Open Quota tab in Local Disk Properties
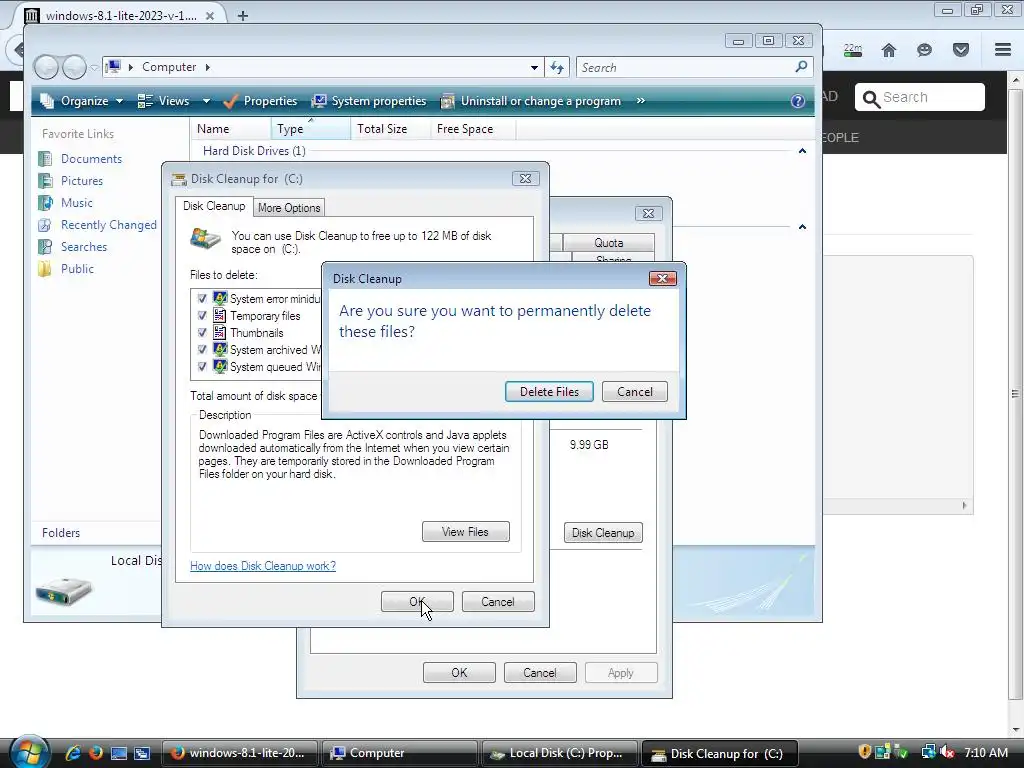 608,242
